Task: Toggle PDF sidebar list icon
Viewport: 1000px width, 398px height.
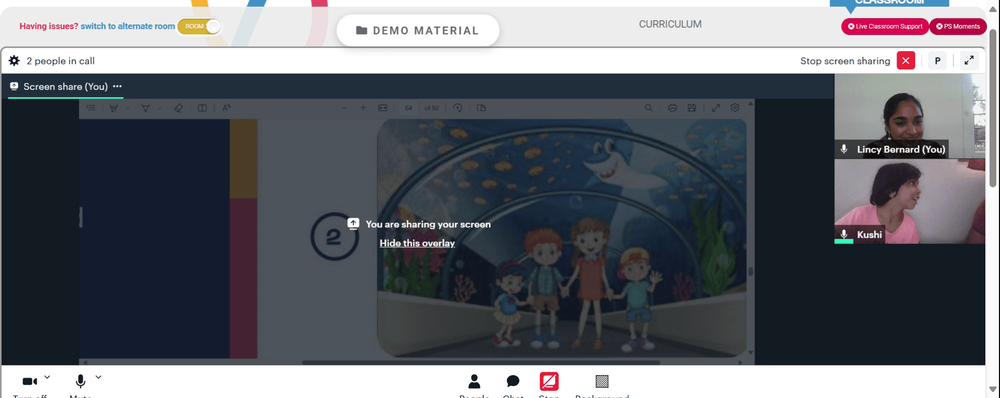Action: tap(91, 108)
